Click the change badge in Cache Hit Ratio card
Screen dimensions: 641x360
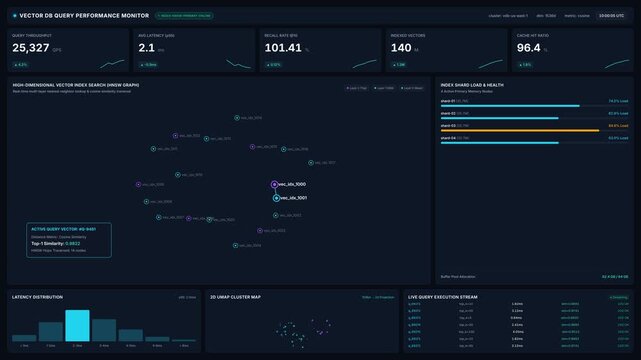(525, 65)
